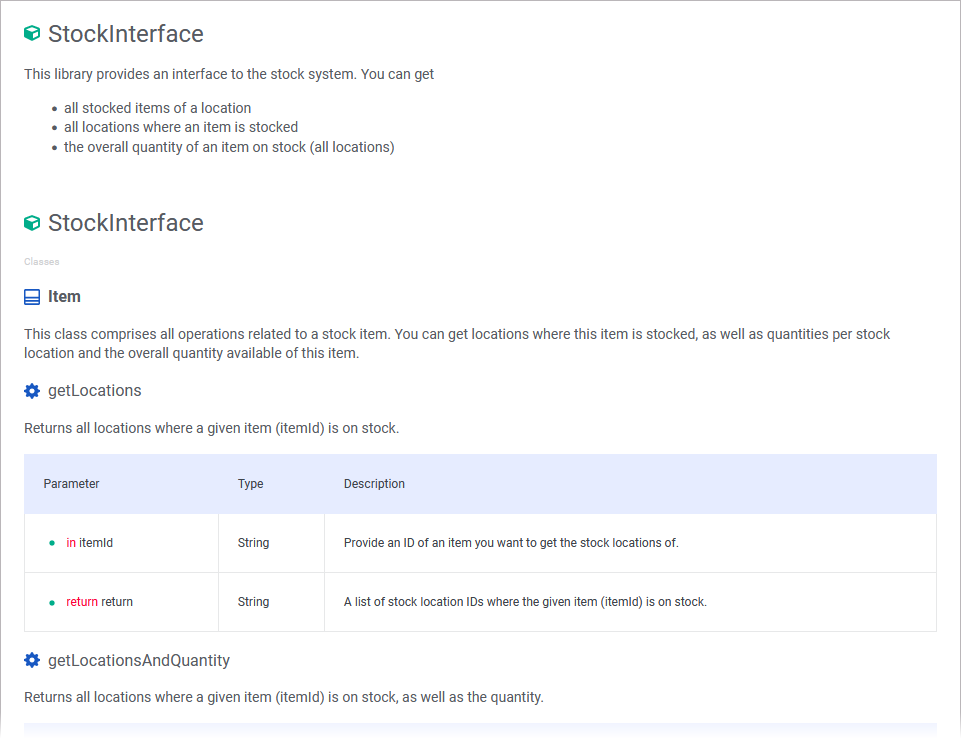This screenshot has height=739, width=961.
Task: Expand the getLocationsAndQuantity section
Action: click(x=139, y=660)
